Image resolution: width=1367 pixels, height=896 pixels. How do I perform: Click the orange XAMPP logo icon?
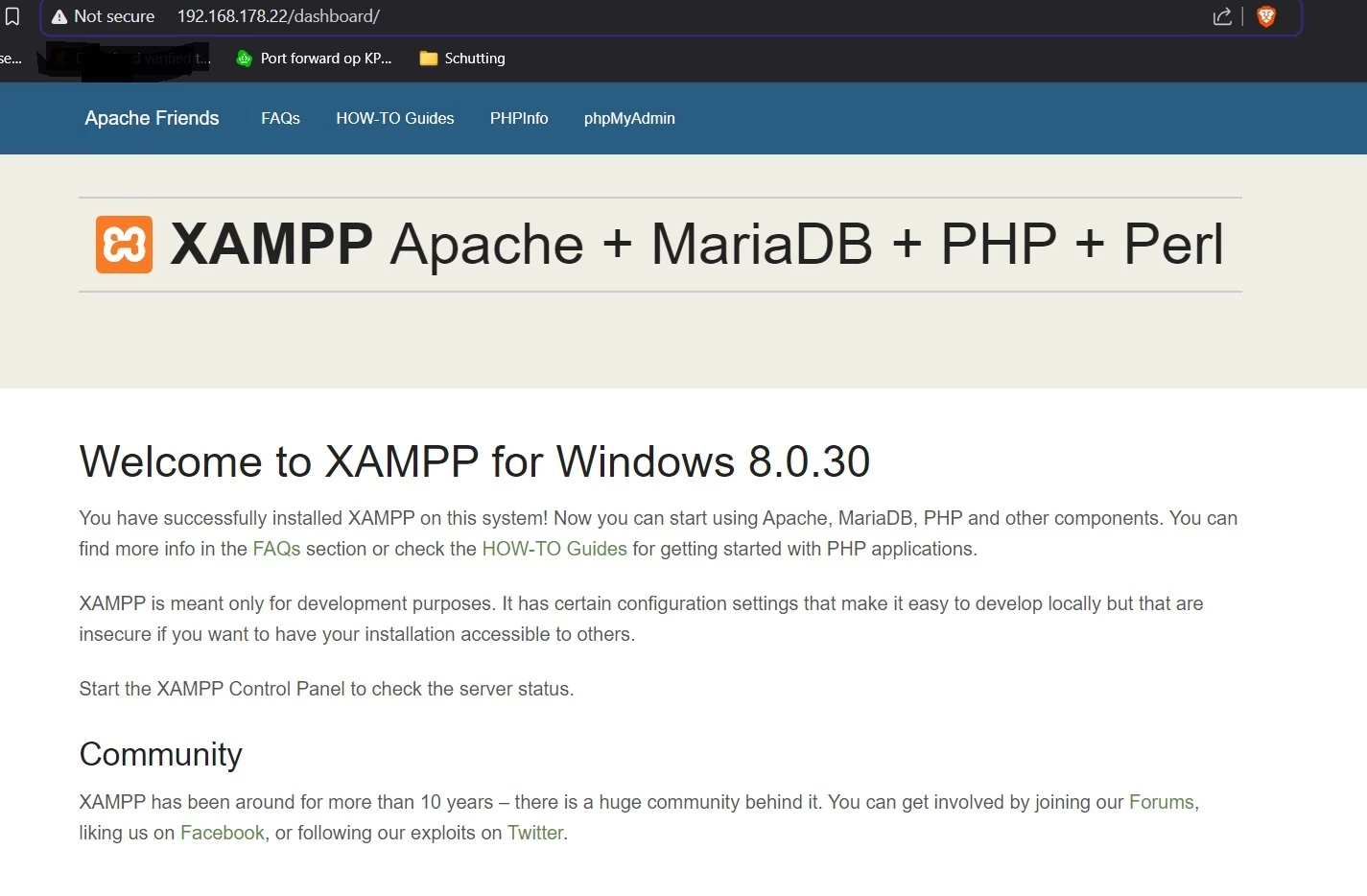[124, 245]
